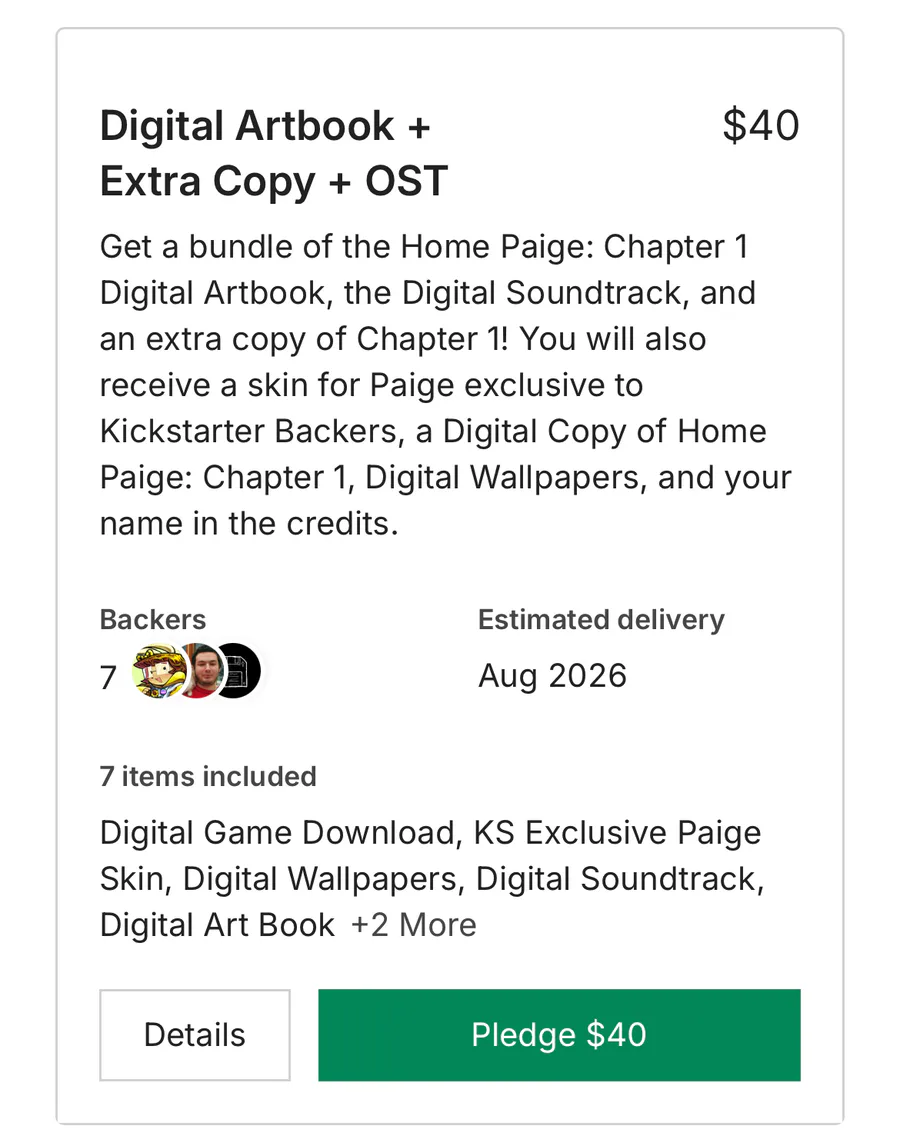
Task: Click the Aug 2026 delivery date
Action: 552,676
